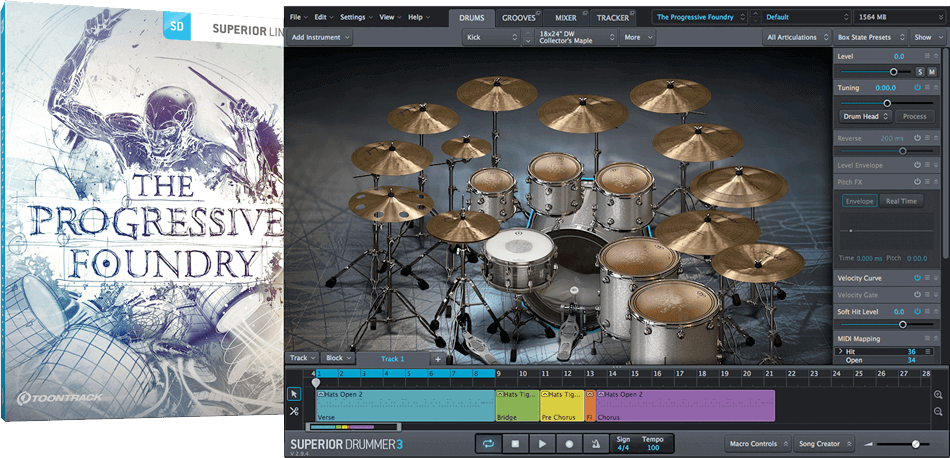Mute the instrument with the M button
This screenshot has height=458, width=950.
coord(931,72)
